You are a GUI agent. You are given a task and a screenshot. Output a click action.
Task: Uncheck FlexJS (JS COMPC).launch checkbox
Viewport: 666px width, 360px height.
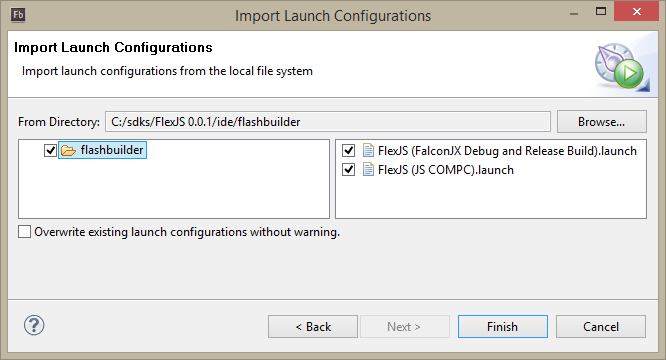[x=349, y=170]
